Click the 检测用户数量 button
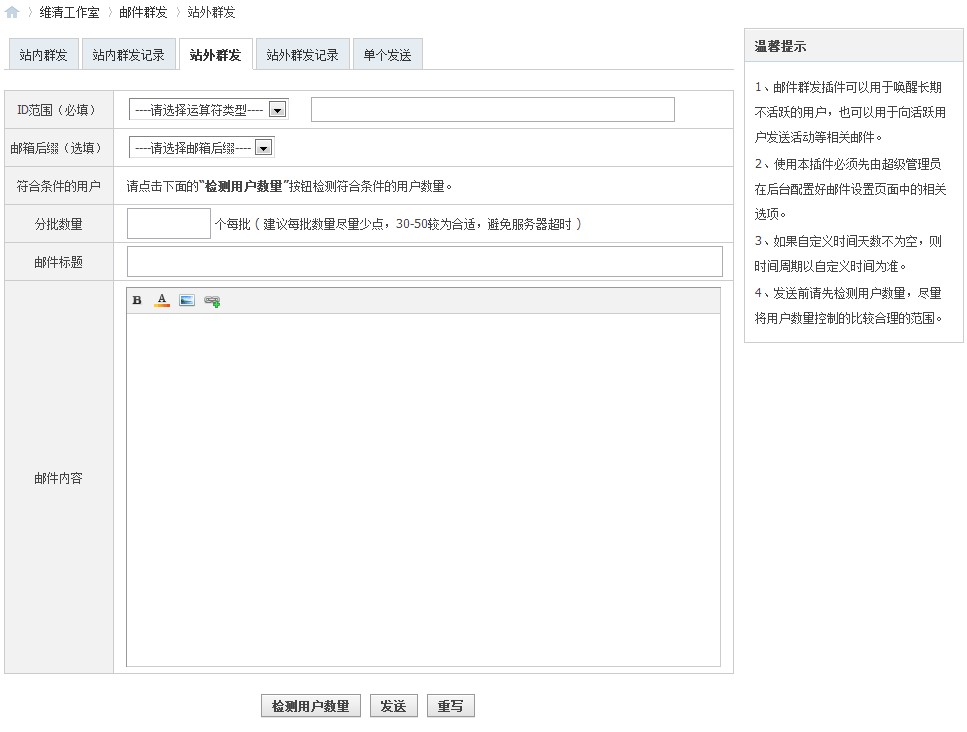This screenshot has width=967, height=732. tap(311, 706)
